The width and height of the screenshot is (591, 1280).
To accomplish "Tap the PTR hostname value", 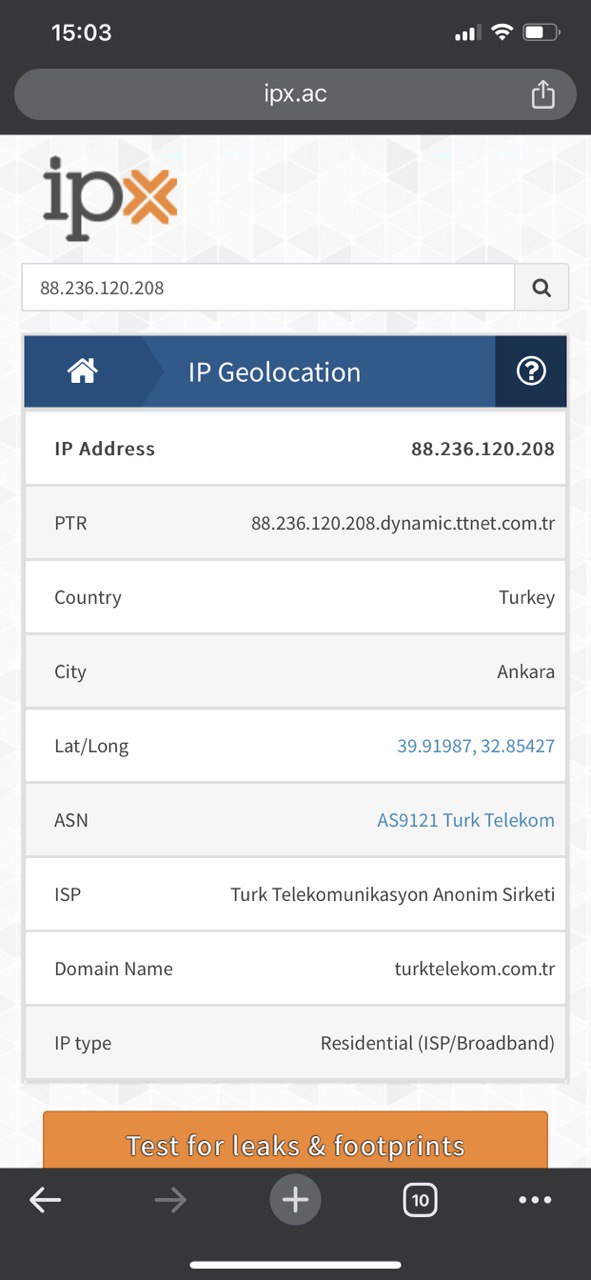I will [403, 523].
